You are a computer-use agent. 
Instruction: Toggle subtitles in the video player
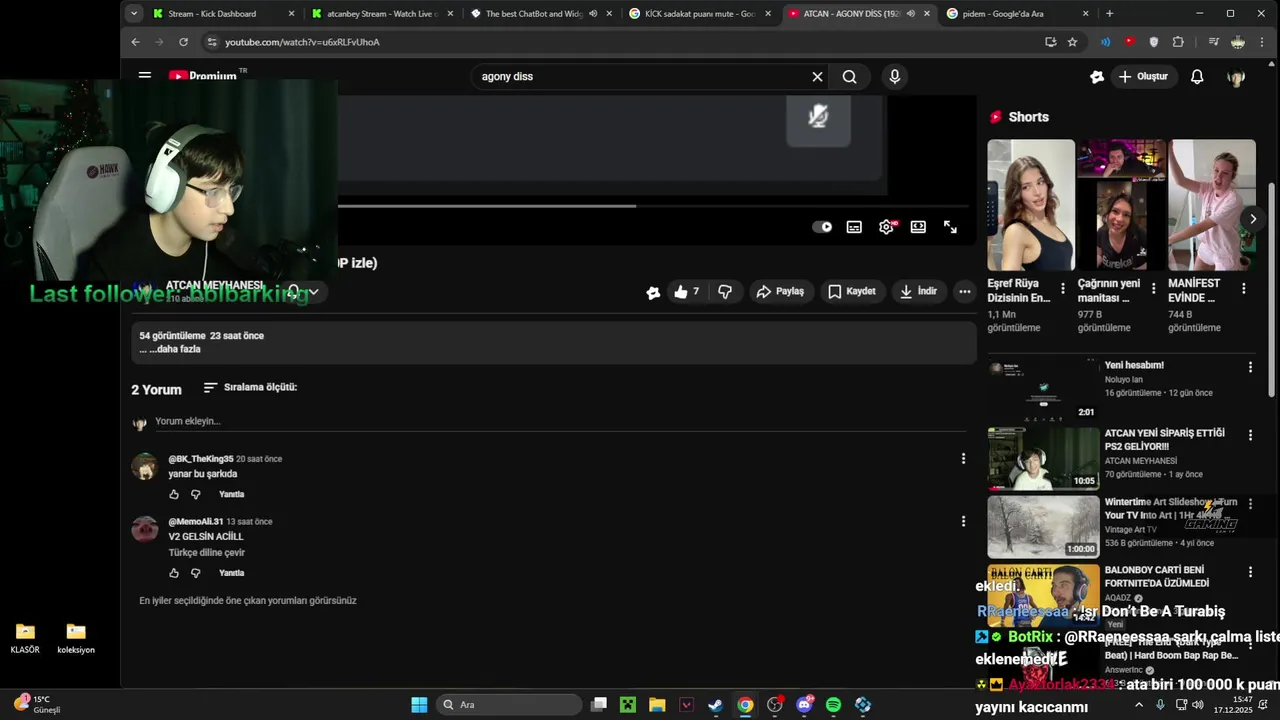pos(854,227)
